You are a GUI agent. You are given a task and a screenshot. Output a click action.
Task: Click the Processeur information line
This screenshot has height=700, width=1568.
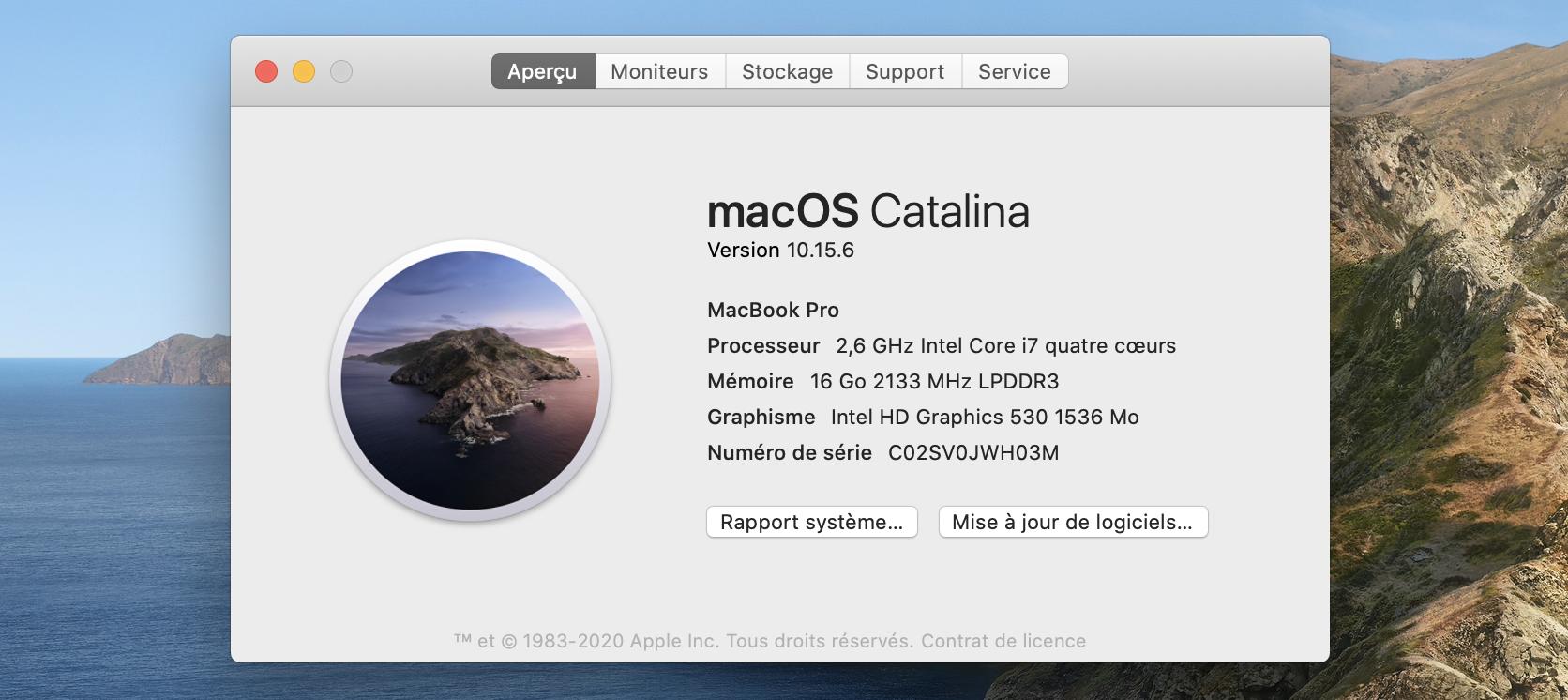tap(941, 346)
